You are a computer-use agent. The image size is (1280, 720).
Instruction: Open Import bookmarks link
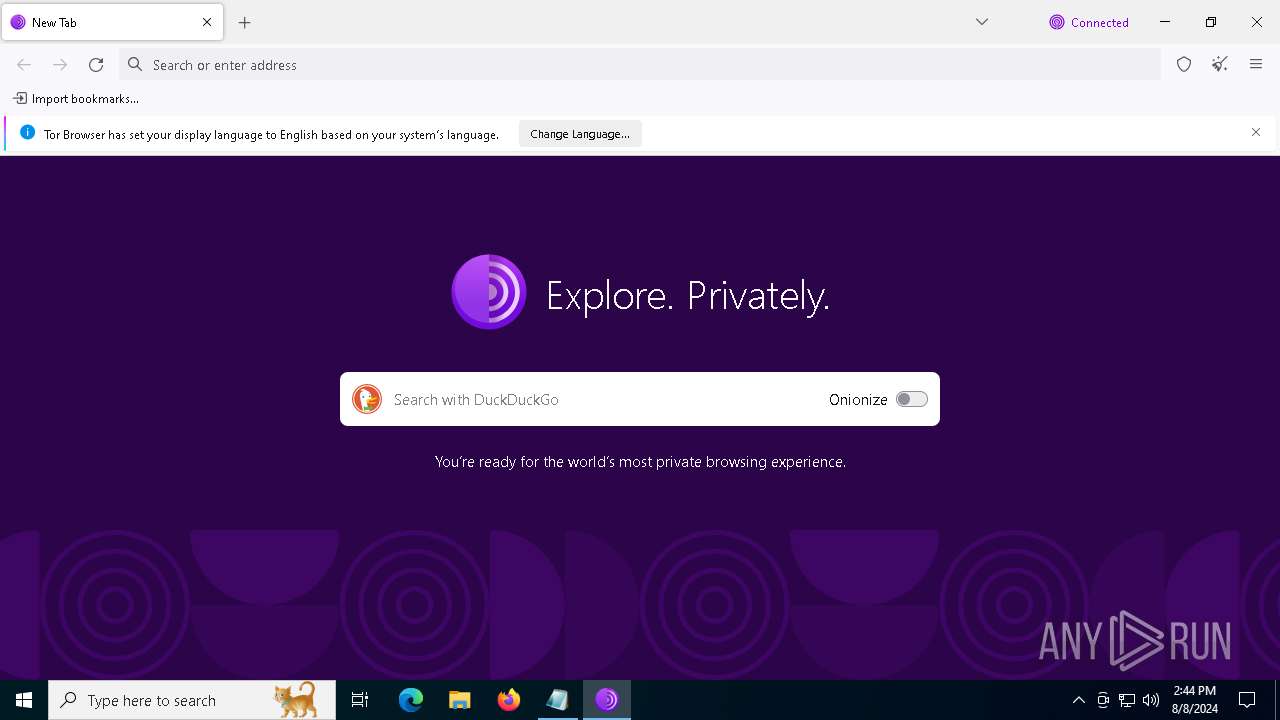(x=76, y=99)
